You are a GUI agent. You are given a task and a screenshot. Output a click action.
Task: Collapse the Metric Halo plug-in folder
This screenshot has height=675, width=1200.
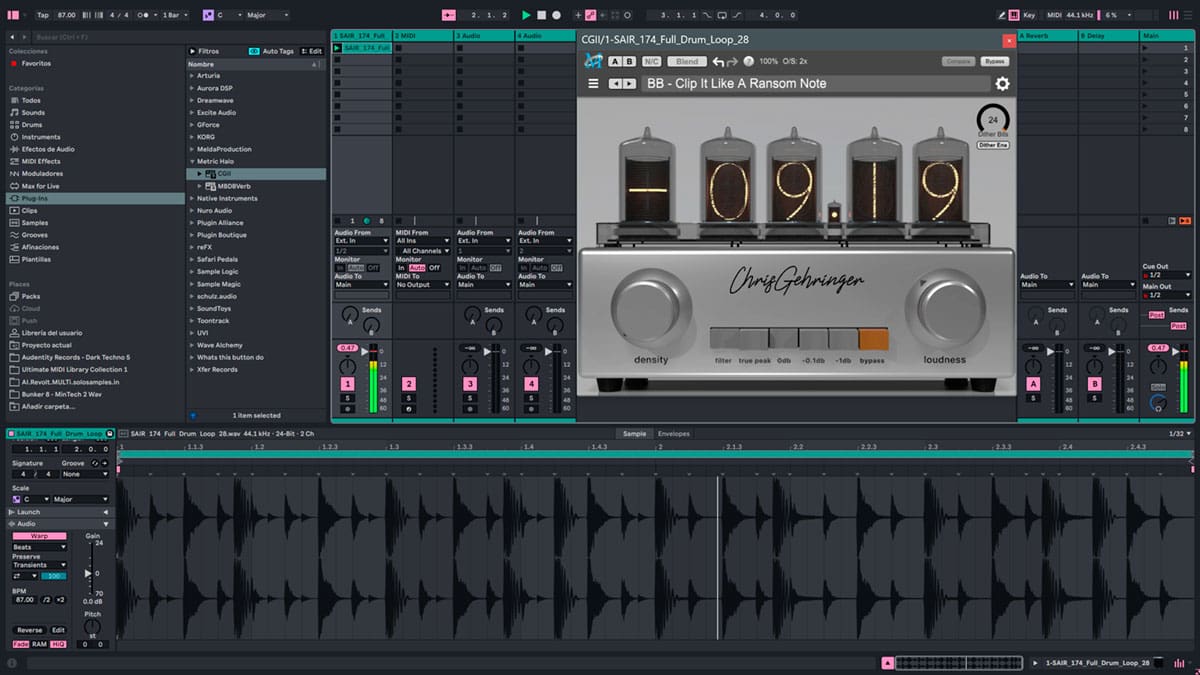[192, 161]
